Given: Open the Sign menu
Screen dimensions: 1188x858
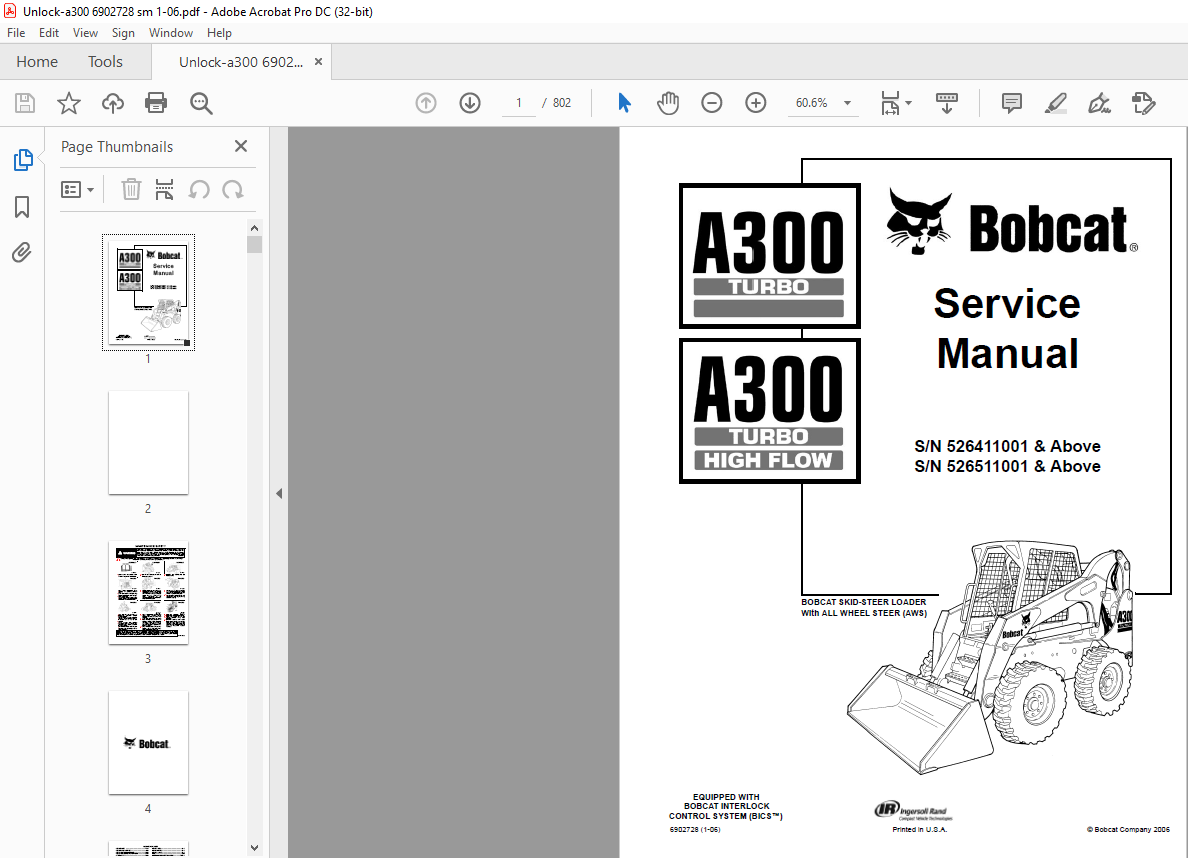Looking at the screenshot, I should (x=123, y=33).
